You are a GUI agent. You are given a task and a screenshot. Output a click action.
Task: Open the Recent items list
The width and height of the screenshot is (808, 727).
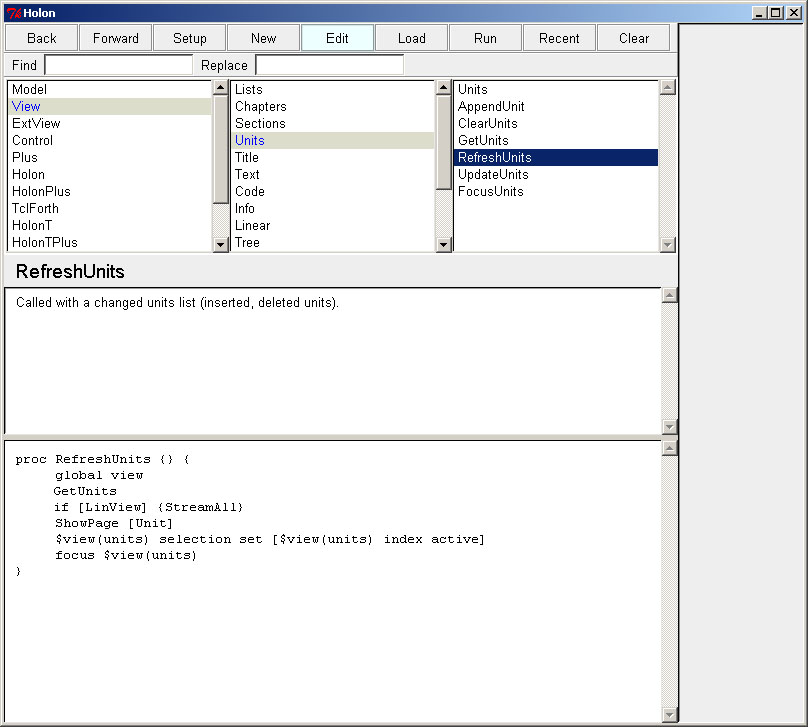click(x=559, y=37)
